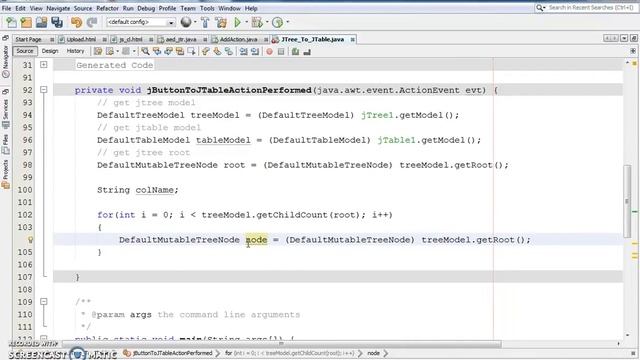Collapse the method fold at line 92
Image resolution: width=640 pixels, height=360 pixels.
pyautogui.click(x=44, y=90)
